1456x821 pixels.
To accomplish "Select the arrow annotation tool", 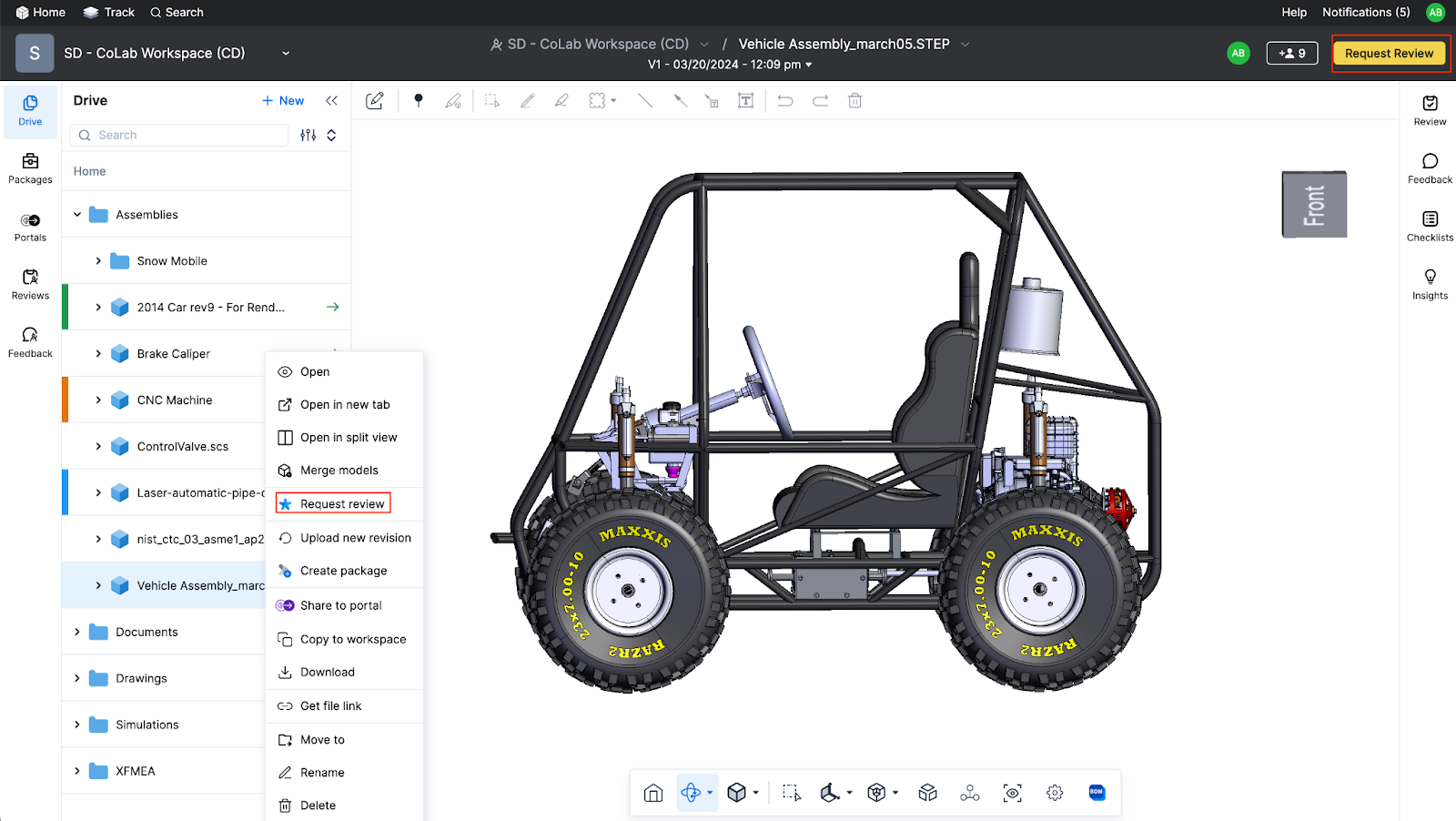I will click(680, 100).
